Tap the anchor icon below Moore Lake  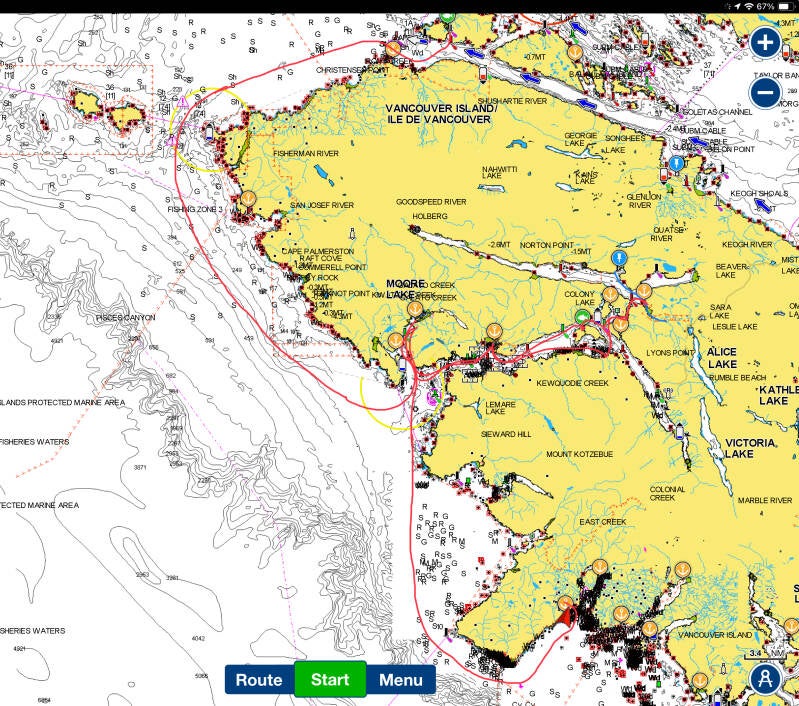[x=415, y=309]
